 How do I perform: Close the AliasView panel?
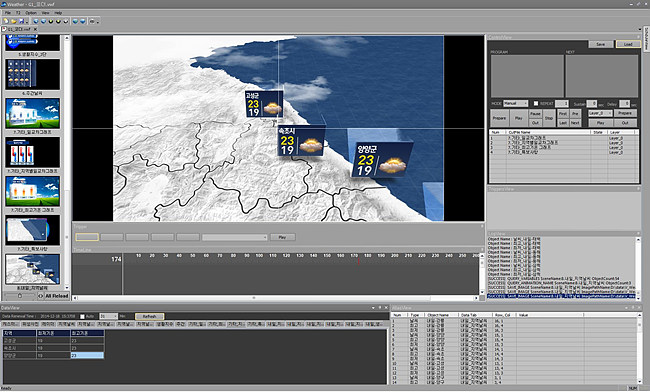coord(639,308)
